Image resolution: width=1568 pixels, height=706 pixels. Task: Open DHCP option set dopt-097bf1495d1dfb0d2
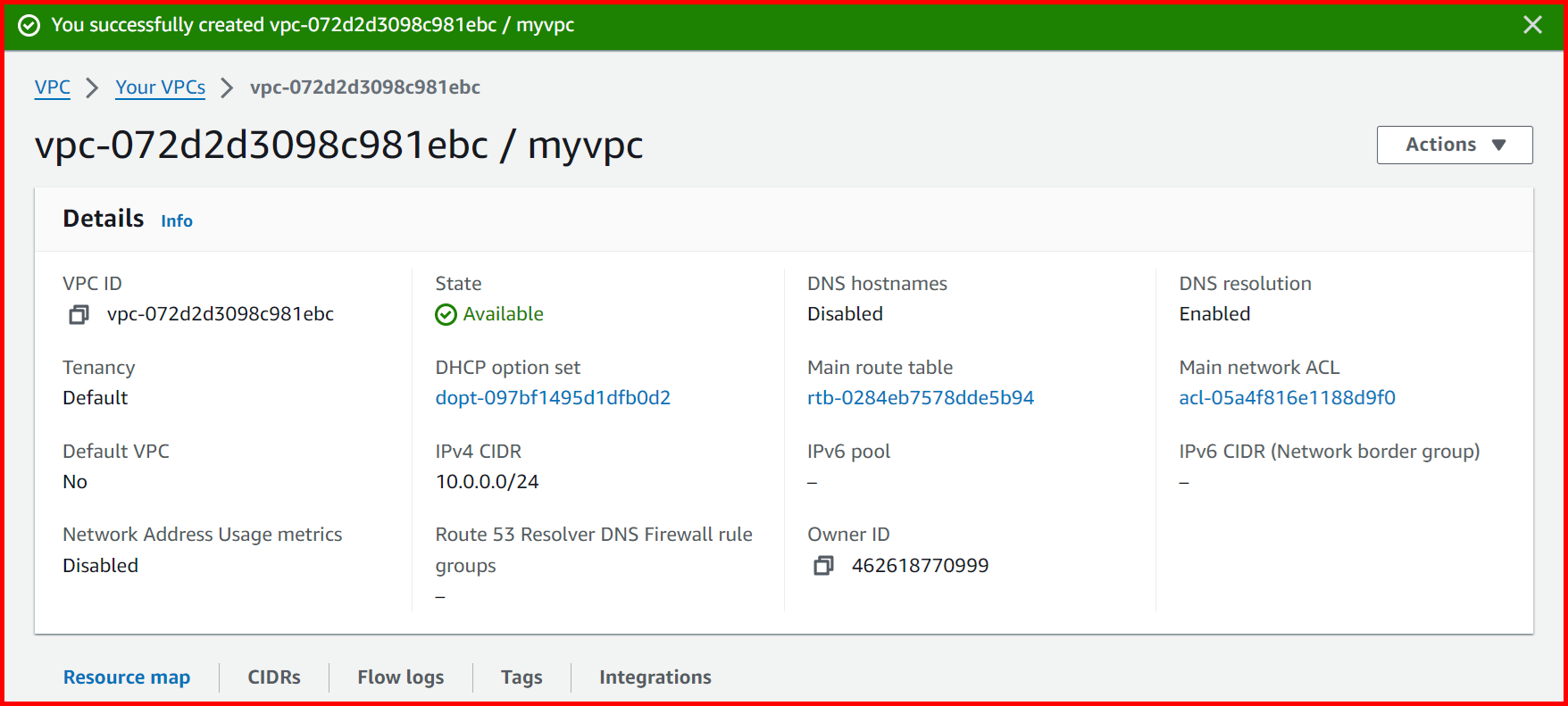pyautogui.click(x=553, y=397)
